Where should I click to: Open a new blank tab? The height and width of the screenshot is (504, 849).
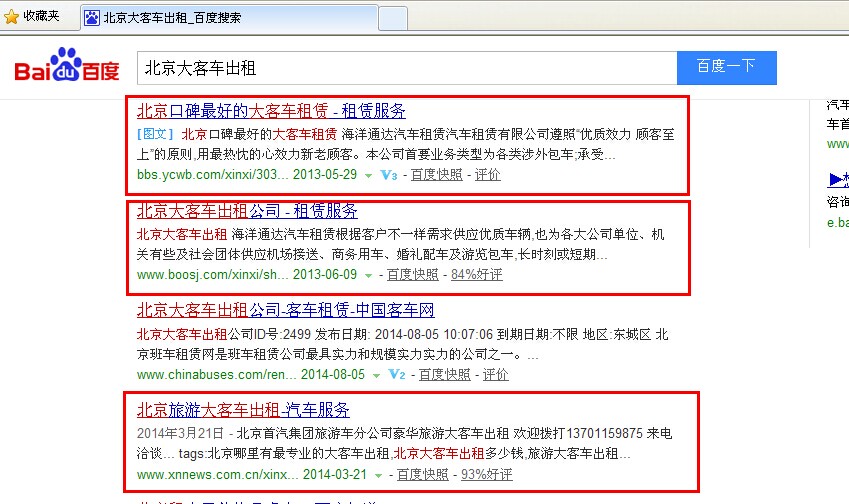click(393, 19)
